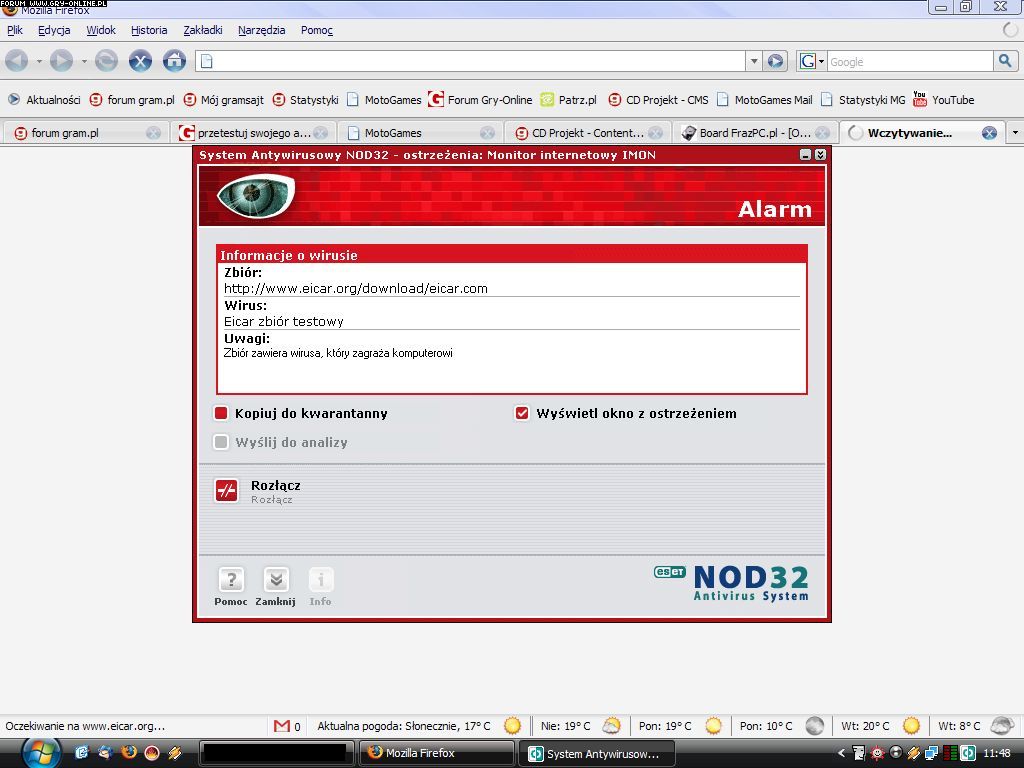Open the Patrz.pl bookmark

569,100
